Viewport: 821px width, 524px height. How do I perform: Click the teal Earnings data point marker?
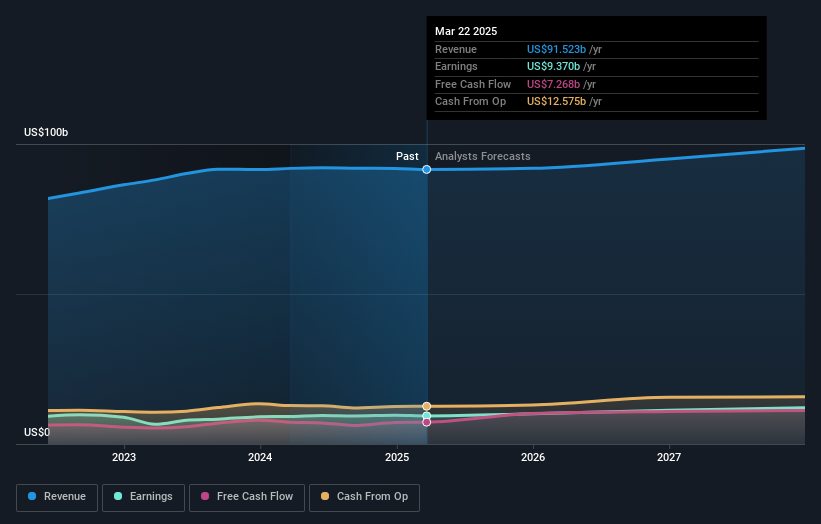(x=427, y=416)
